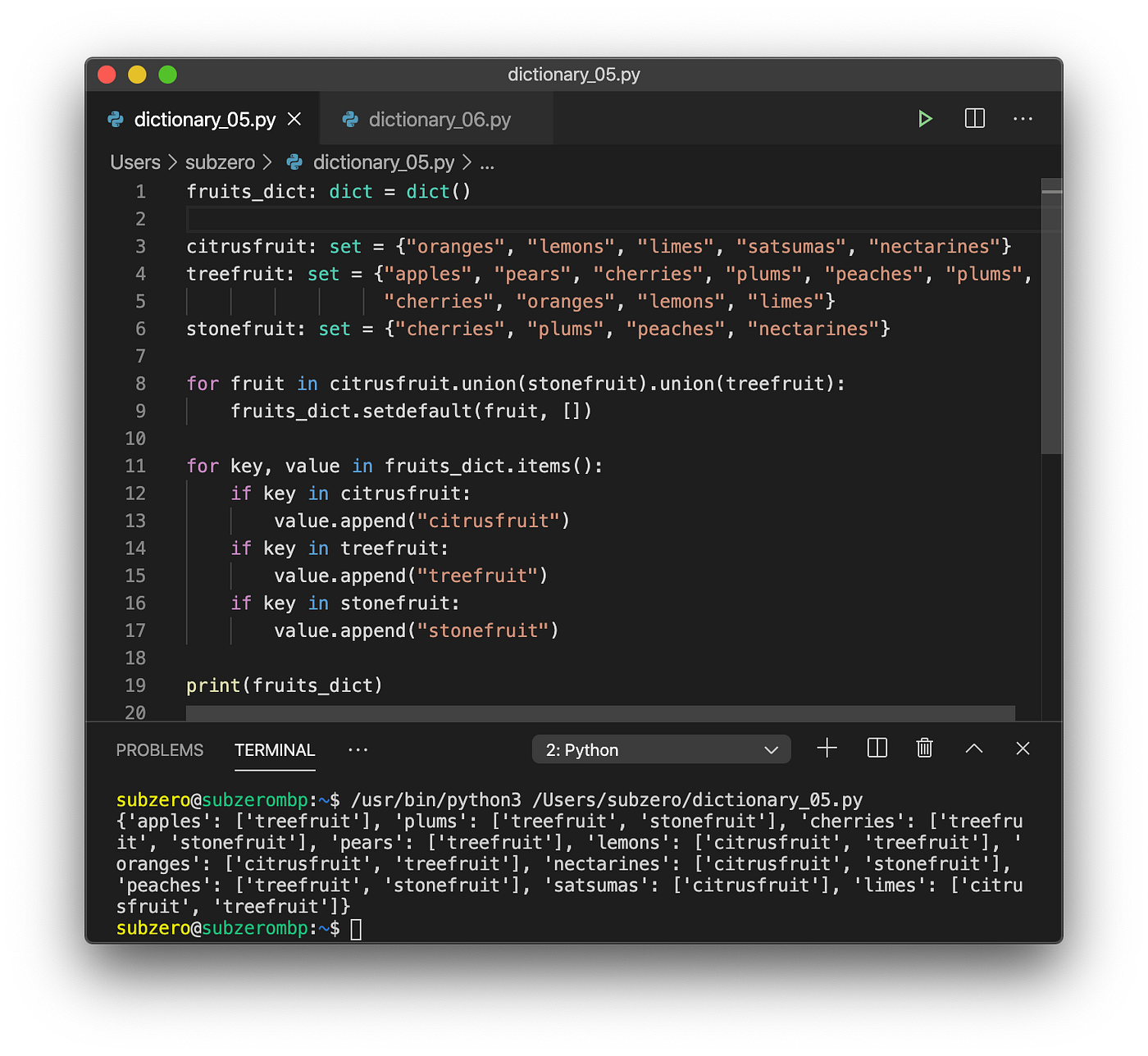Click the terminal prompt cursor
Image resolution: width=1148 pixels, height=1056 pixels.
tap(356, 929)
